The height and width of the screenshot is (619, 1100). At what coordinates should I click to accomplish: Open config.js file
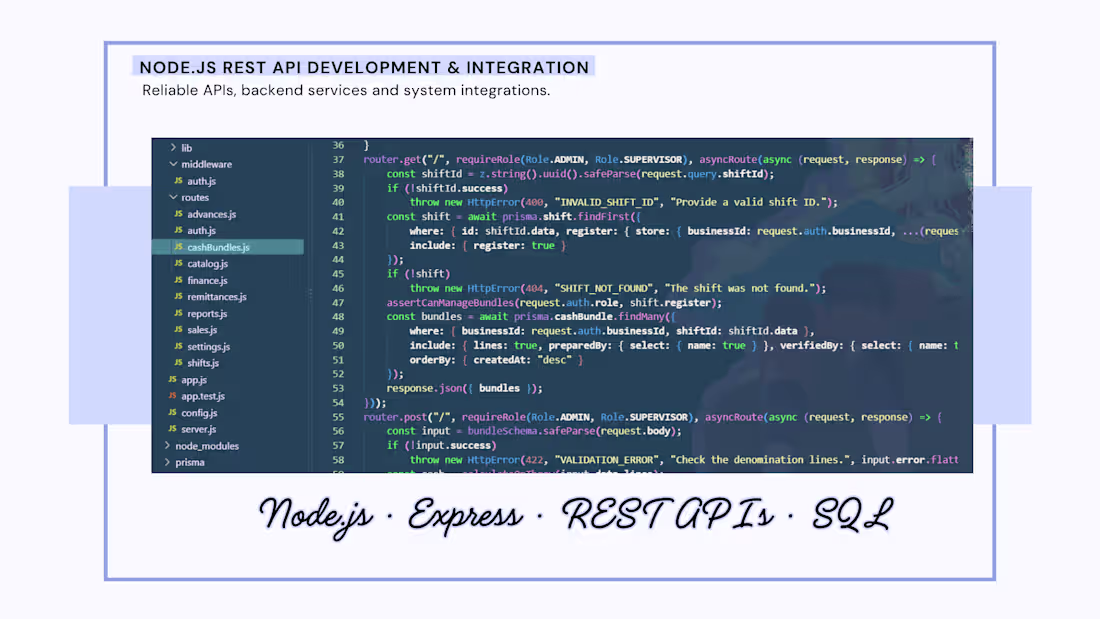point(199,413)
